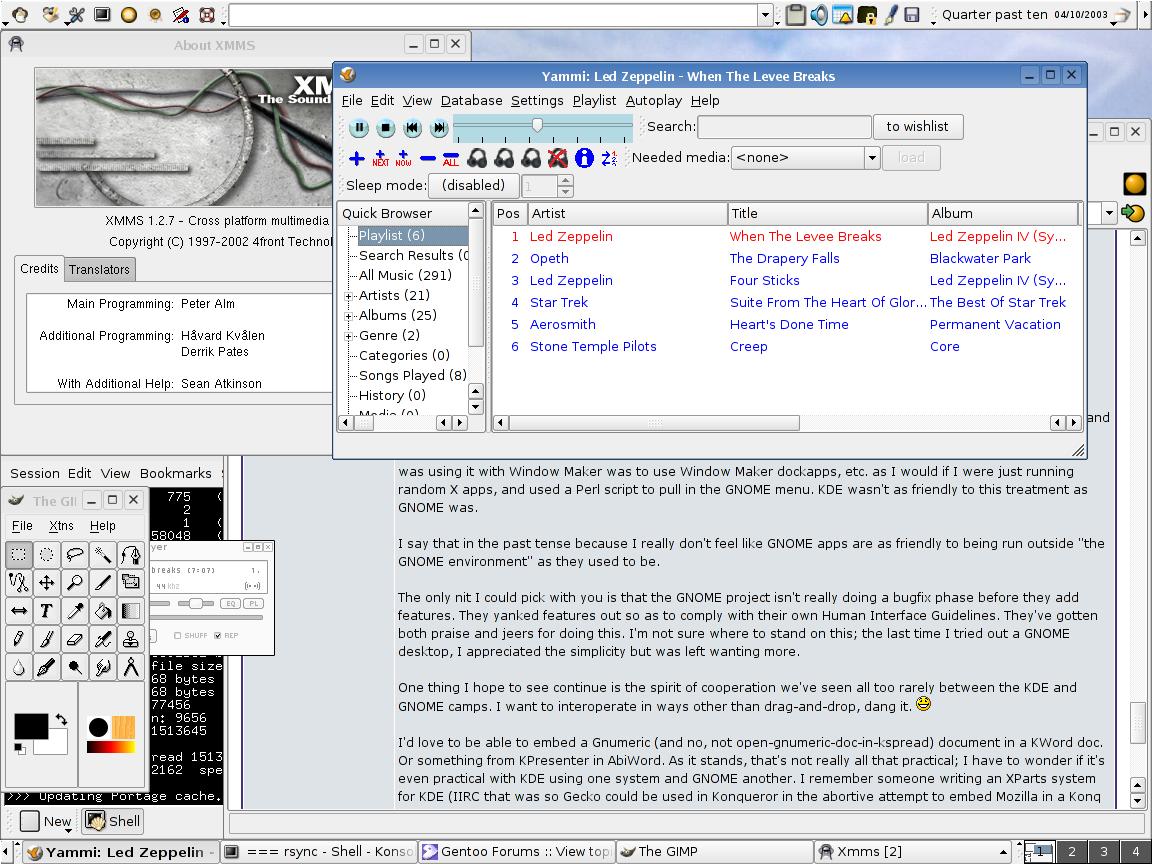Select GIMP Blend gradient tool
This screenshot has height=864, width=1152.
[x=131, y=611]
